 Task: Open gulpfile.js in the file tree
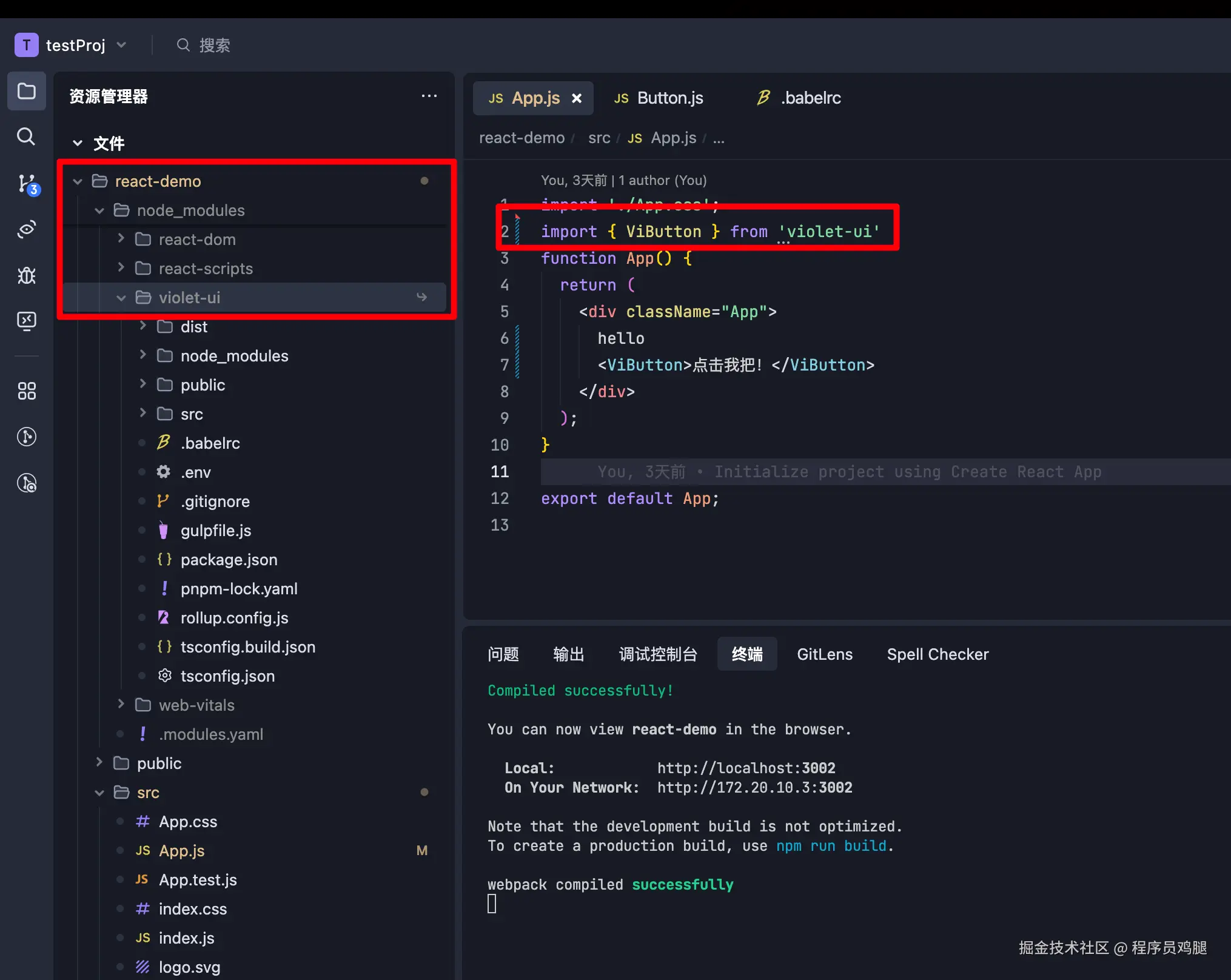click(x=215, y=531)
